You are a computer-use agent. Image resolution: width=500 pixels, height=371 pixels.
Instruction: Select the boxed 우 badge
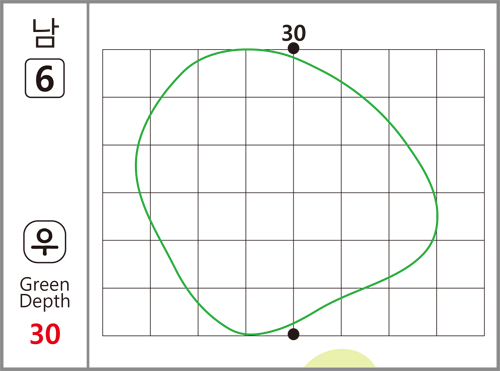coord(45,241)
